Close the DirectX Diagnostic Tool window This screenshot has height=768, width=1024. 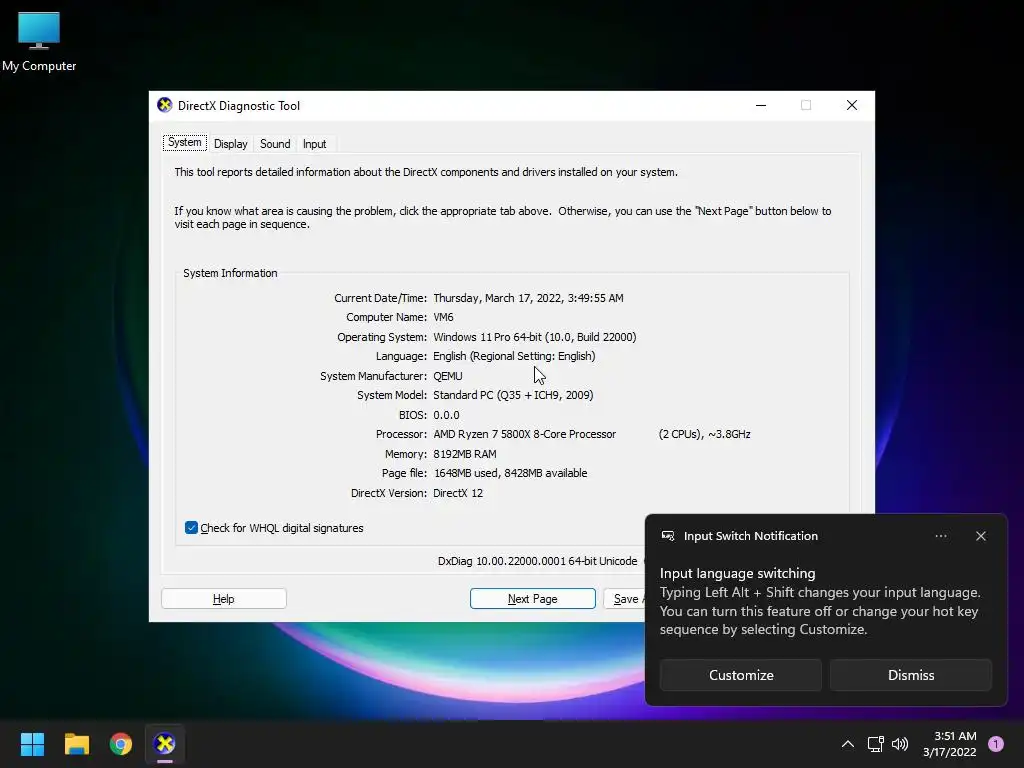852,105
